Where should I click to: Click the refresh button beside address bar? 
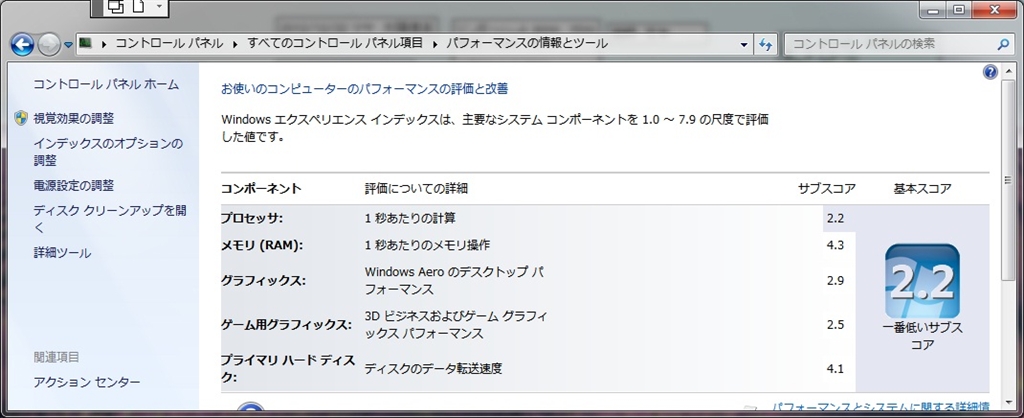tap(765, 44)
